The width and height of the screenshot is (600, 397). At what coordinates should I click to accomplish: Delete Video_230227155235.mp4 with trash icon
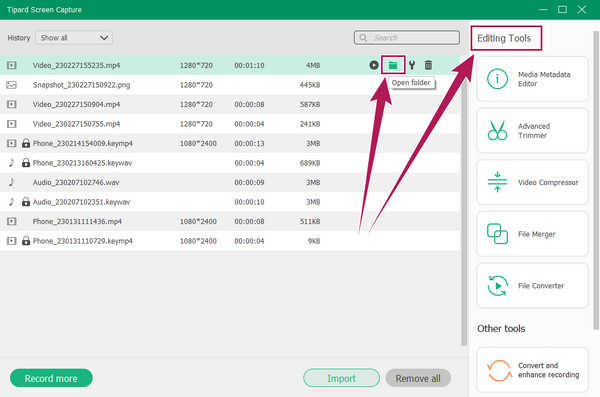(428, 65)
